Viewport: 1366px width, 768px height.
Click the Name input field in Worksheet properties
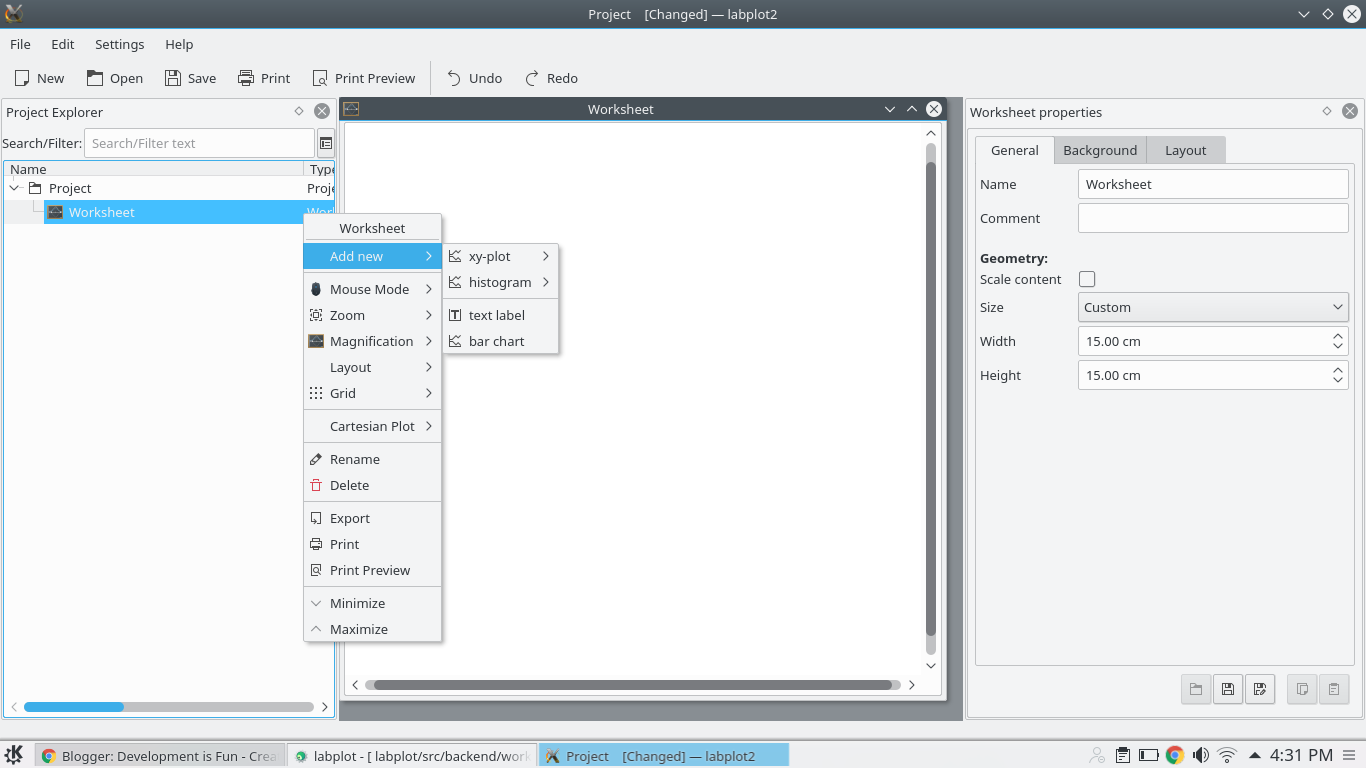click(1213, 184)
